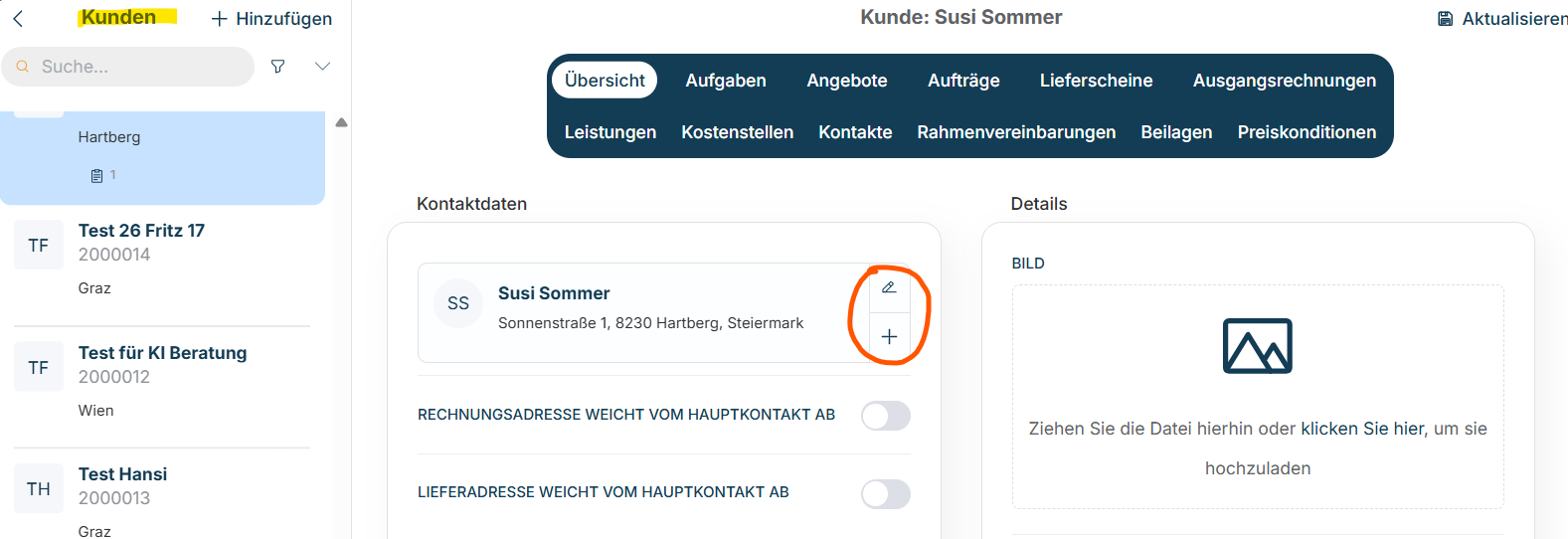Click the scroll-up arrow of customer list
Screen dimensions: 1568x539
[341, 123]
